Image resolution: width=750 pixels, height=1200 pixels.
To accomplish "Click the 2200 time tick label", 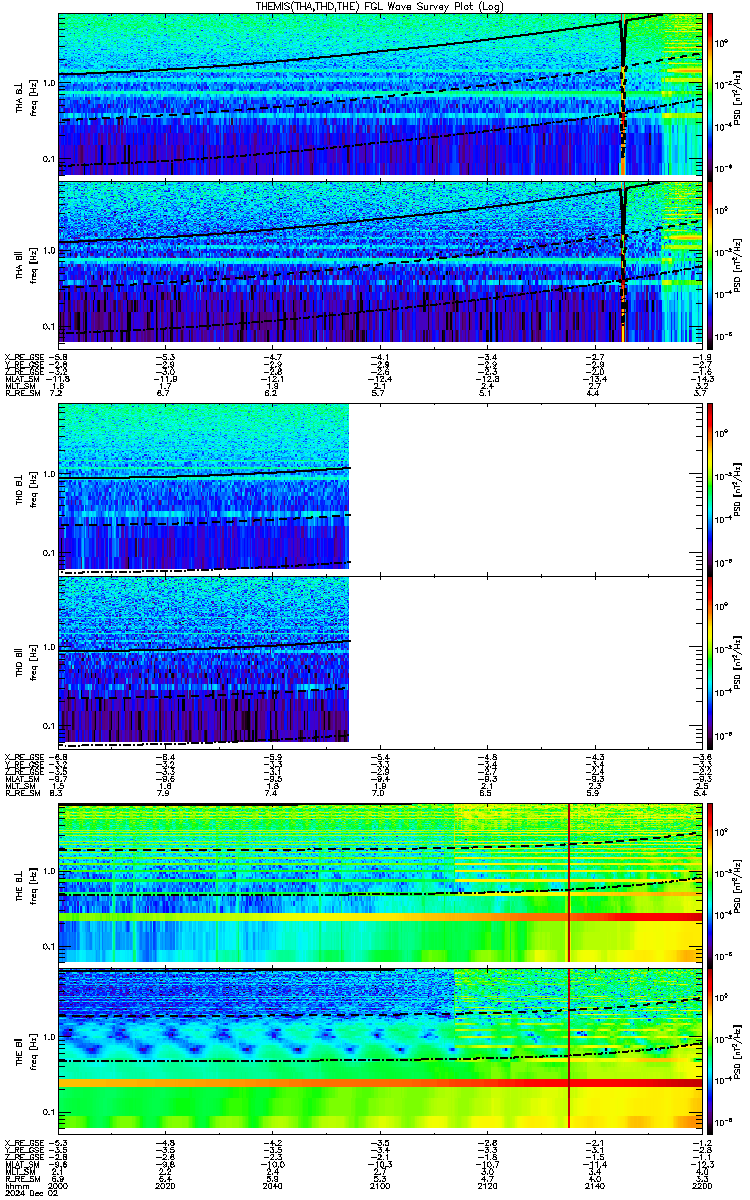I will tap(700, 1186).
